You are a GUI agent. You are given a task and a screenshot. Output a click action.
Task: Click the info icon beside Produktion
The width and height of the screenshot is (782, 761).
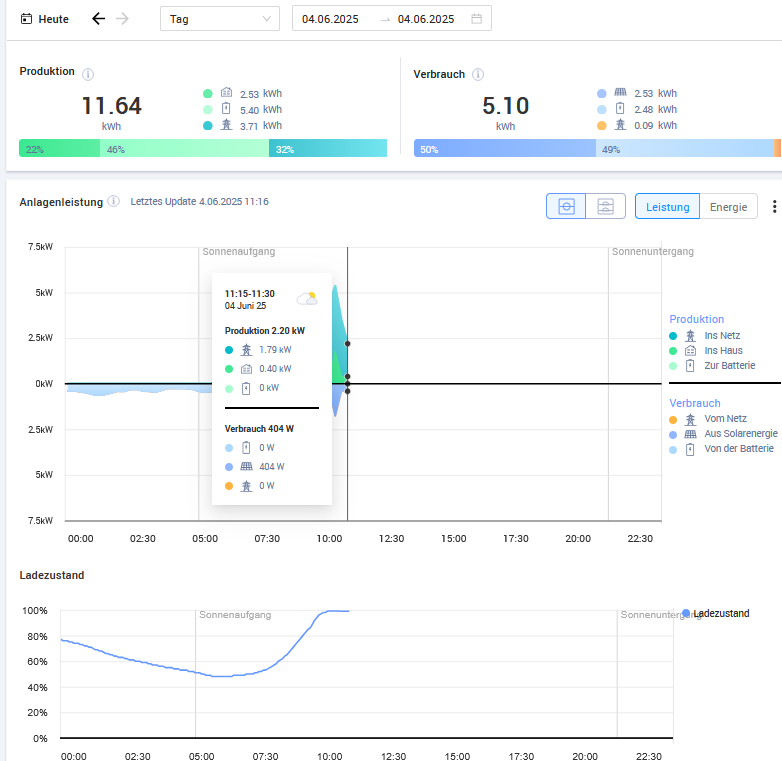pyautogui.click(x=88, y=74)
